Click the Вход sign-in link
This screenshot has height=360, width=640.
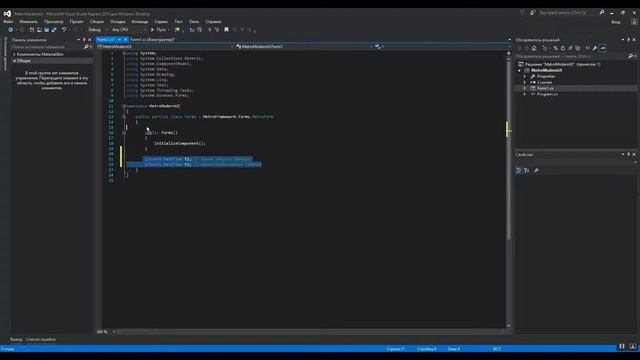tap(616, 22)
